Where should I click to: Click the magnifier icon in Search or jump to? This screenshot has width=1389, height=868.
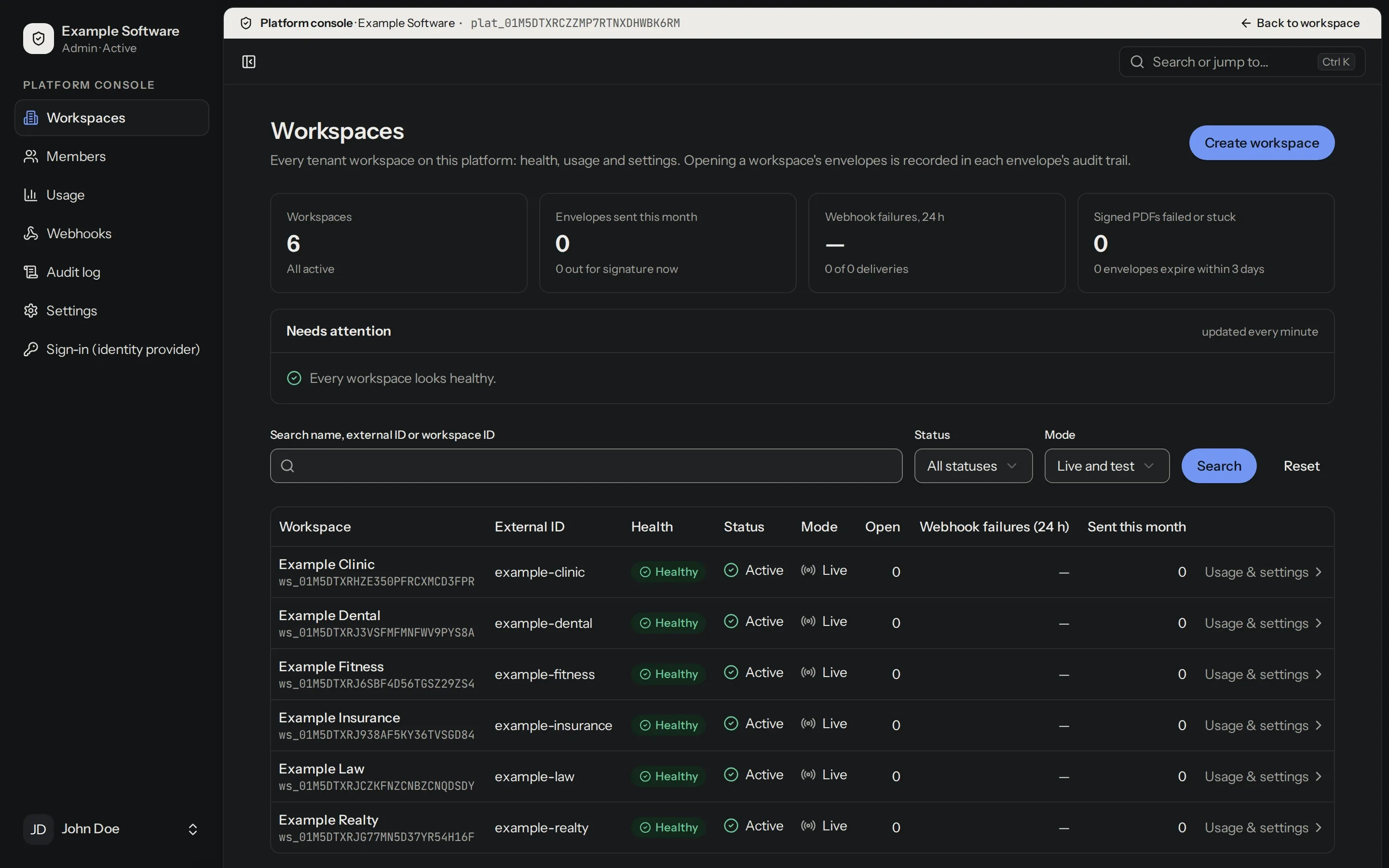(x=1137, y=62)
